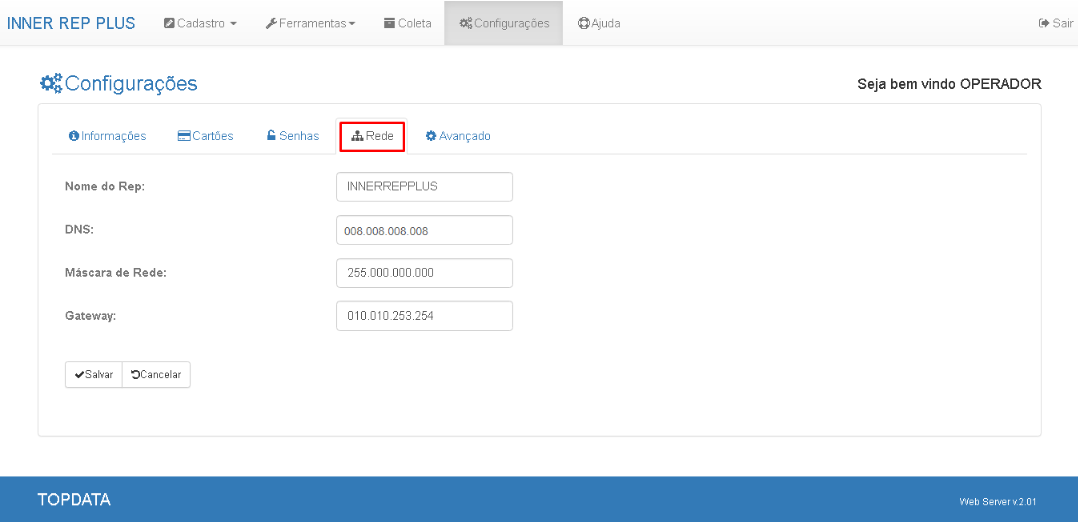
Task: Click the card icon on Cartões tab
Action: coord(184,136)
